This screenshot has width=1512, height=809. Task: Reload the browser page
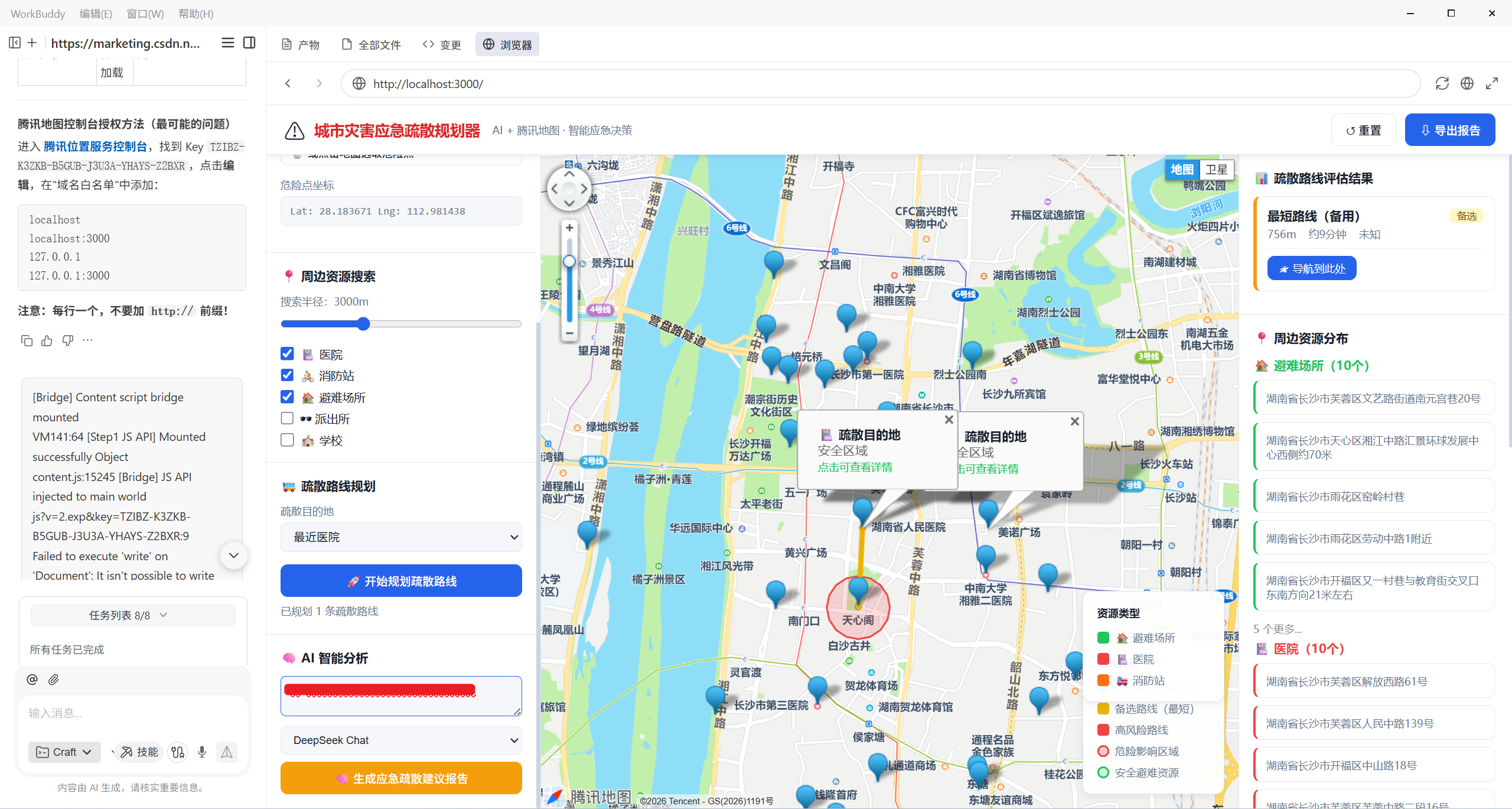[x=1442, y=83]
